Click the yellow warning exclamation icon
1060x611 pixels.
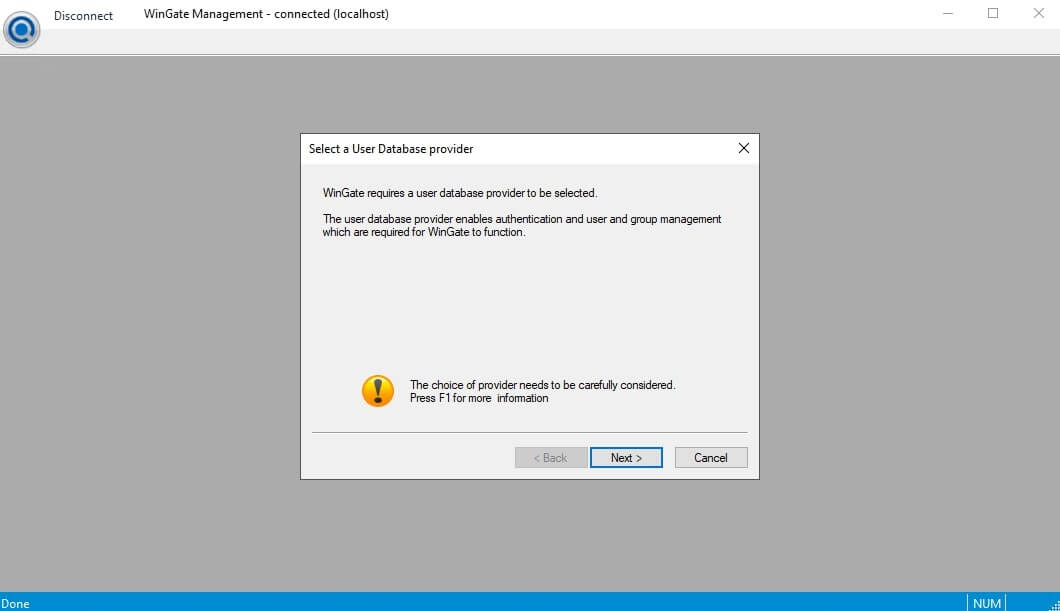(x=378, y=391)
